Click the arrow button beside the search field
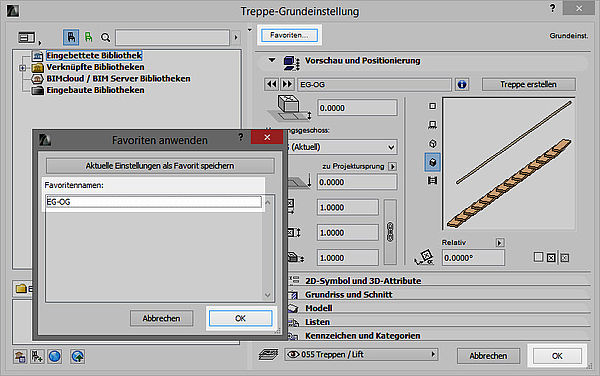 click(236, 37)
